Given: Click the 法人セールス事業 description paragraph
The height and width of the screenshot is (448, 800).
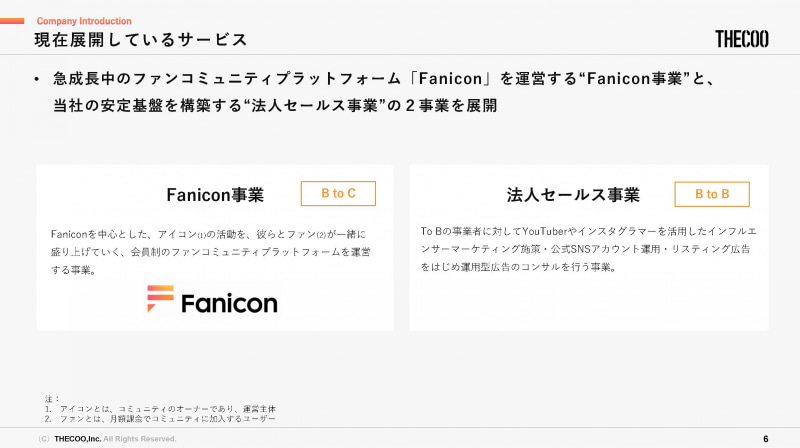Looking at the screenshot, I should [586, 249].
